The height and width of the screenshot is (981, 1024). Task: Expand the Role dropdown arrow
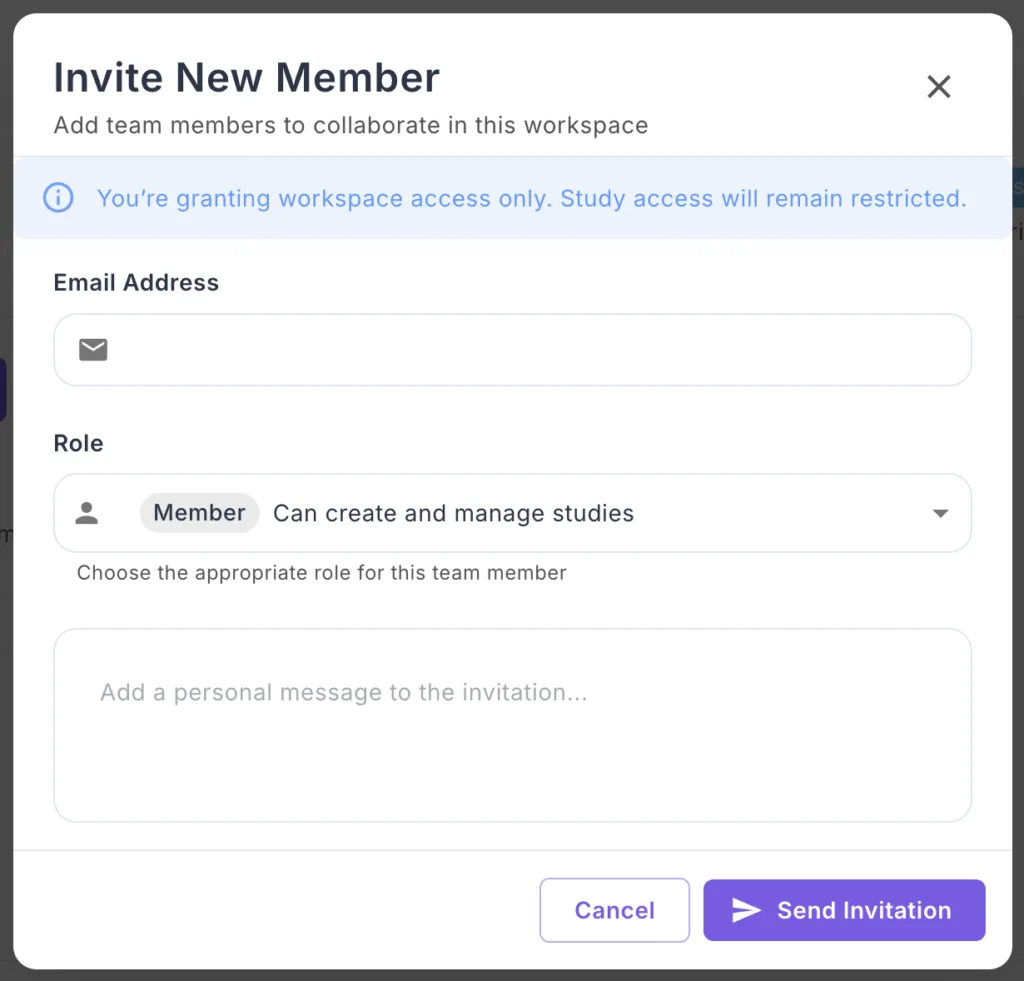[939, 513]
